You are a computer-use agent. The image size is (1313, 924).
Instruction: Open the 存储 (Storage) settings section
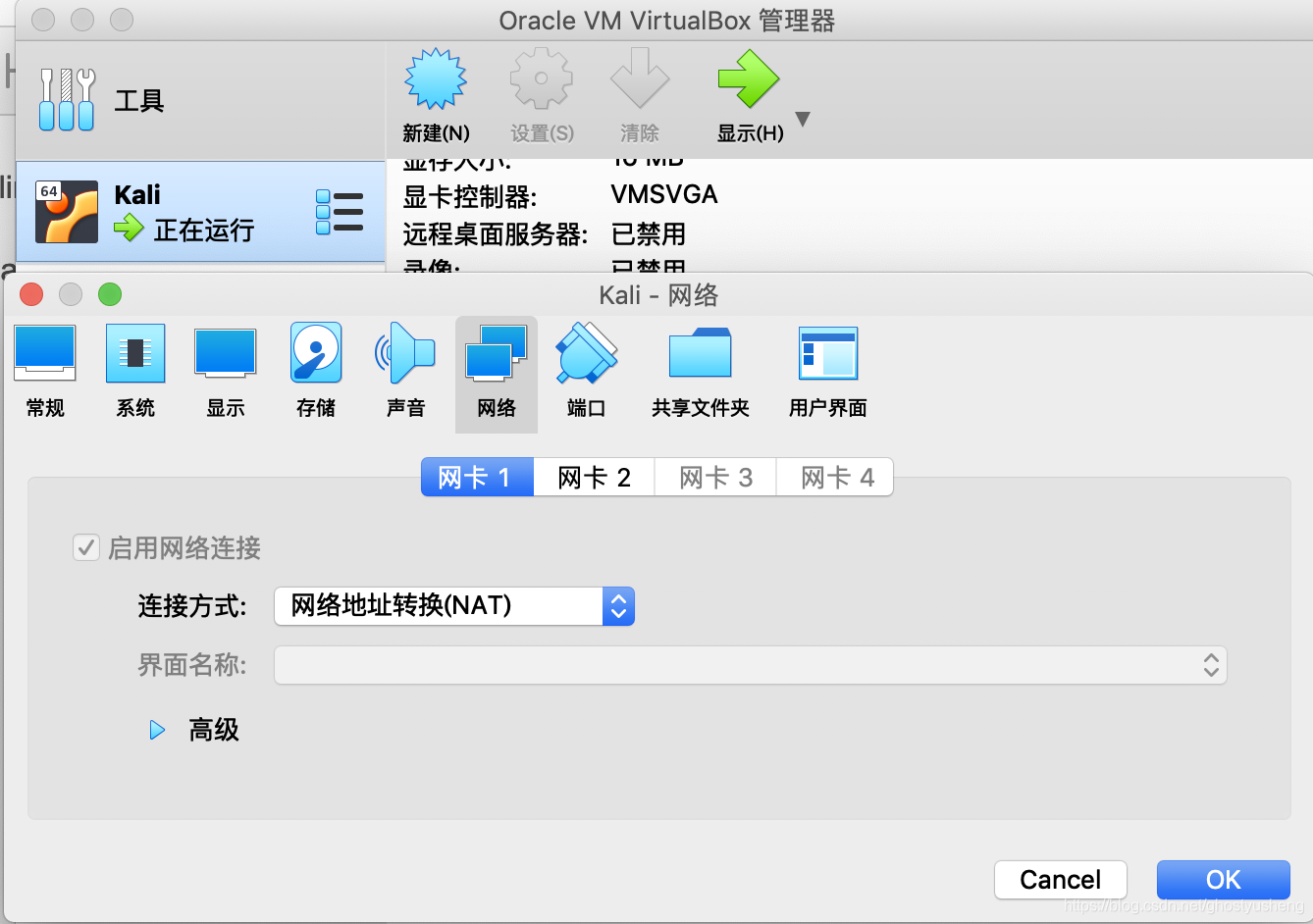pyautogui.click(x=316, y=373)
